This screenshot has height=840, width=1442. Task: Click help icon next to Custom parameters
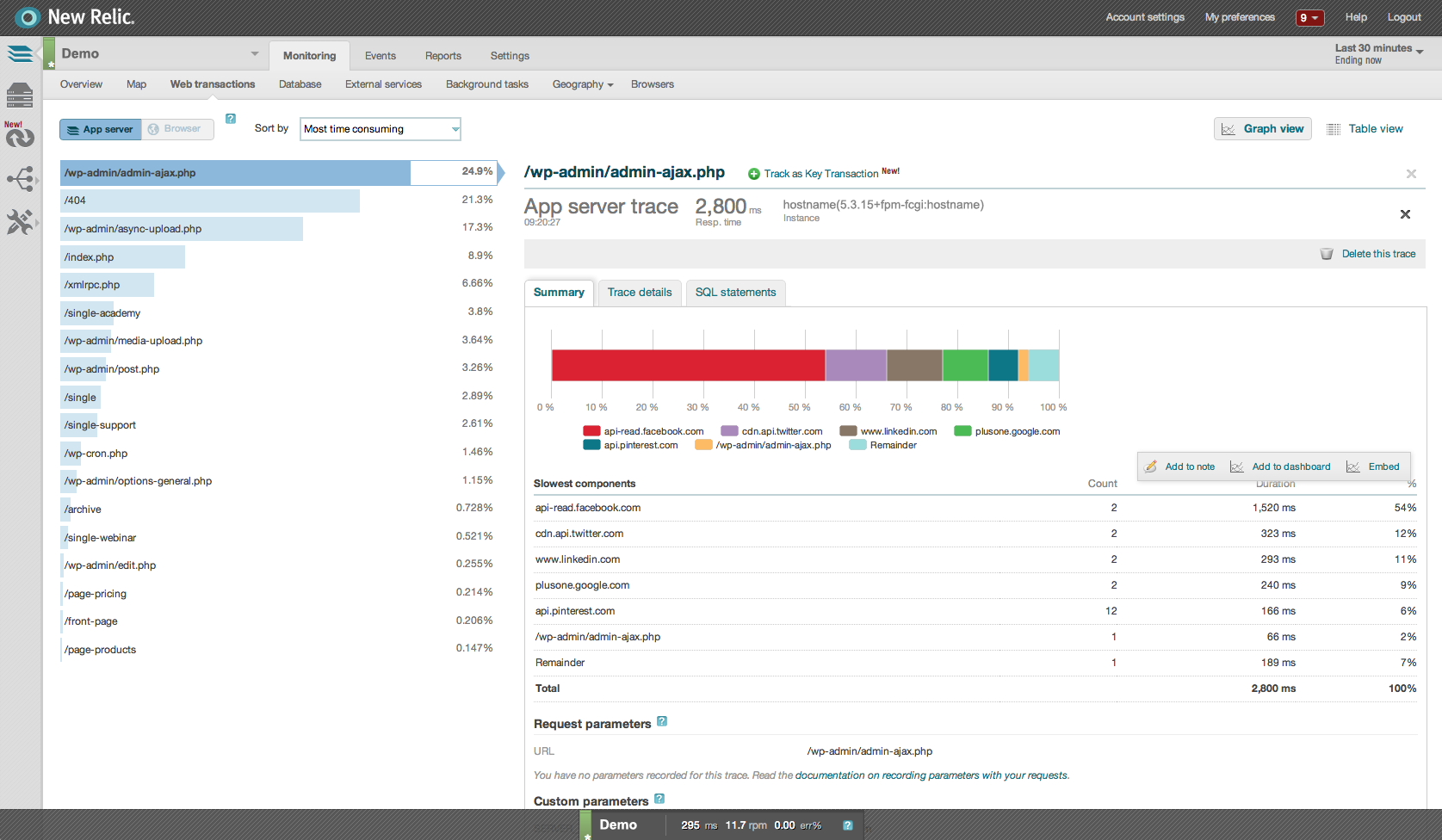point(659,799)
